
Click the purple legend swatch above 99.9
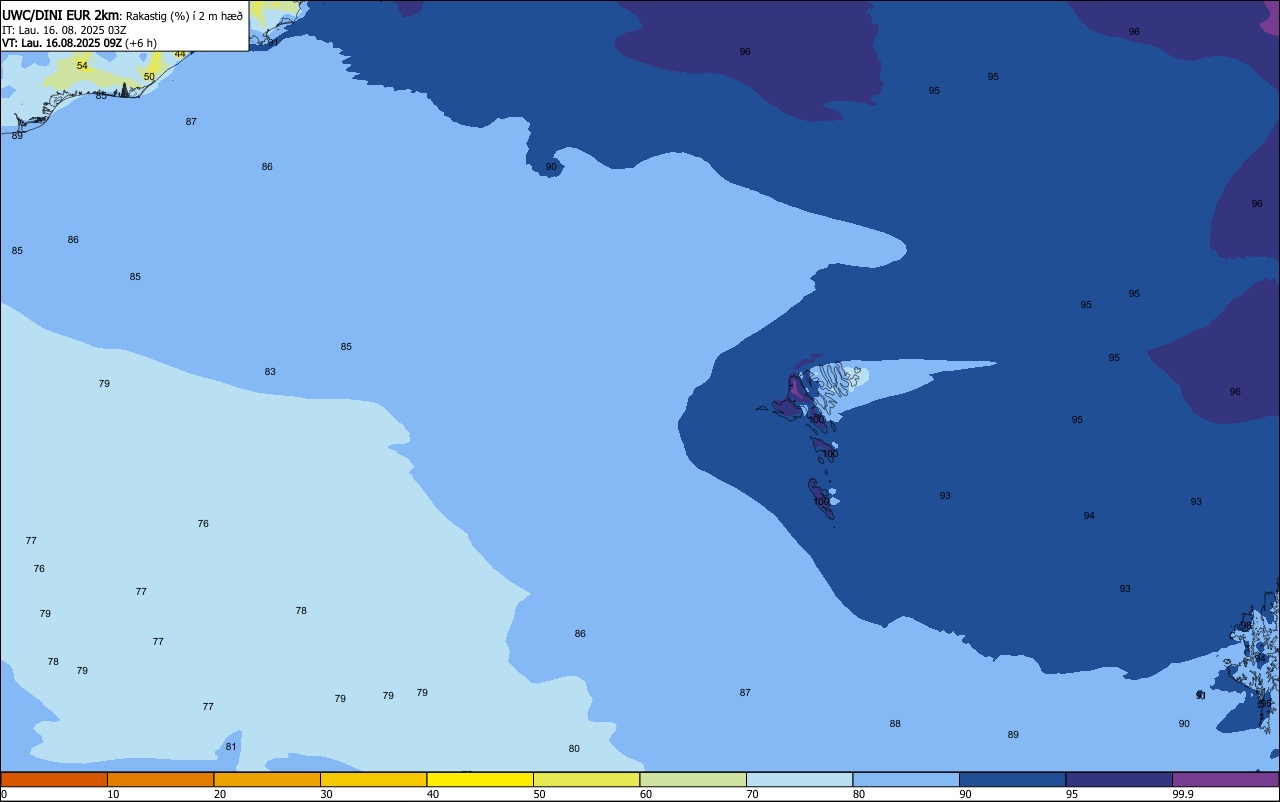point(1225,779)
